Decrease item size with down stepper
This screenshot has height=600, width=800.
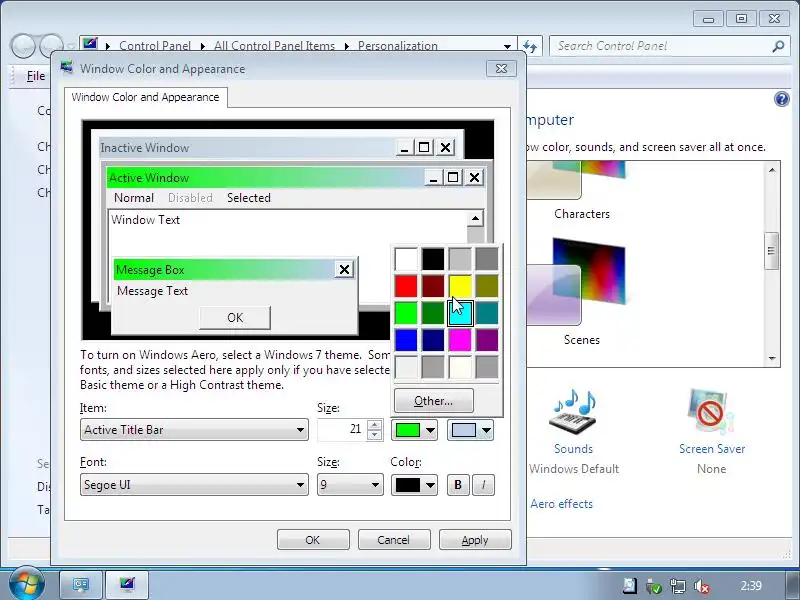[x=375, y=435]
